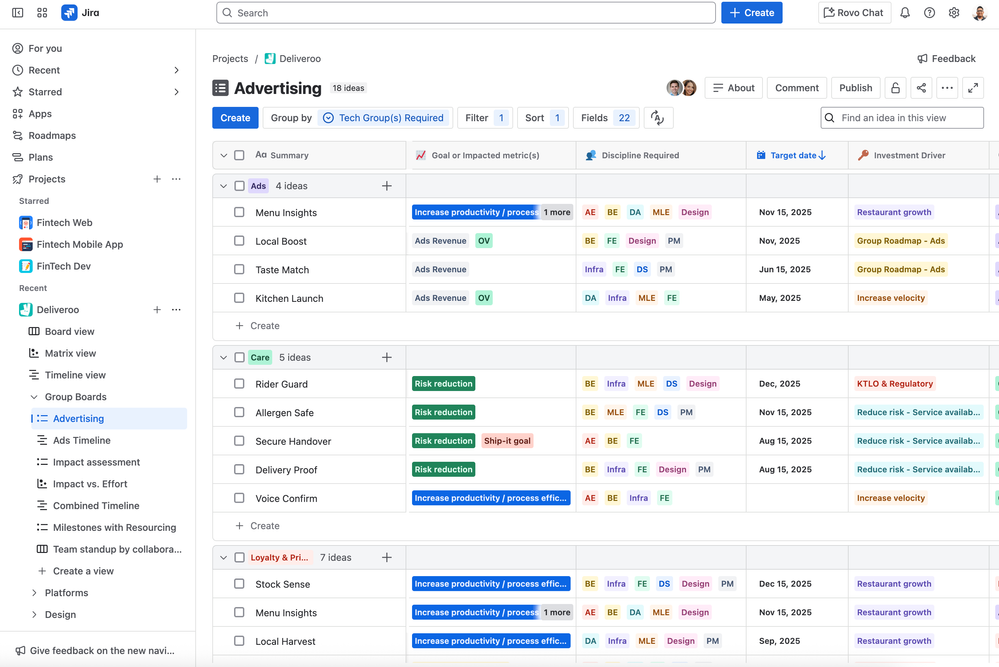
Task: Click the Feedback megaphone button
Action: point(946,59)
